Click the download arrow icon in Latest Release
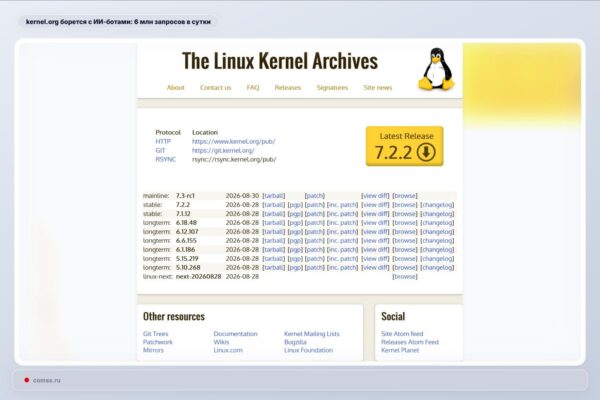 click(x=426, y=152)
